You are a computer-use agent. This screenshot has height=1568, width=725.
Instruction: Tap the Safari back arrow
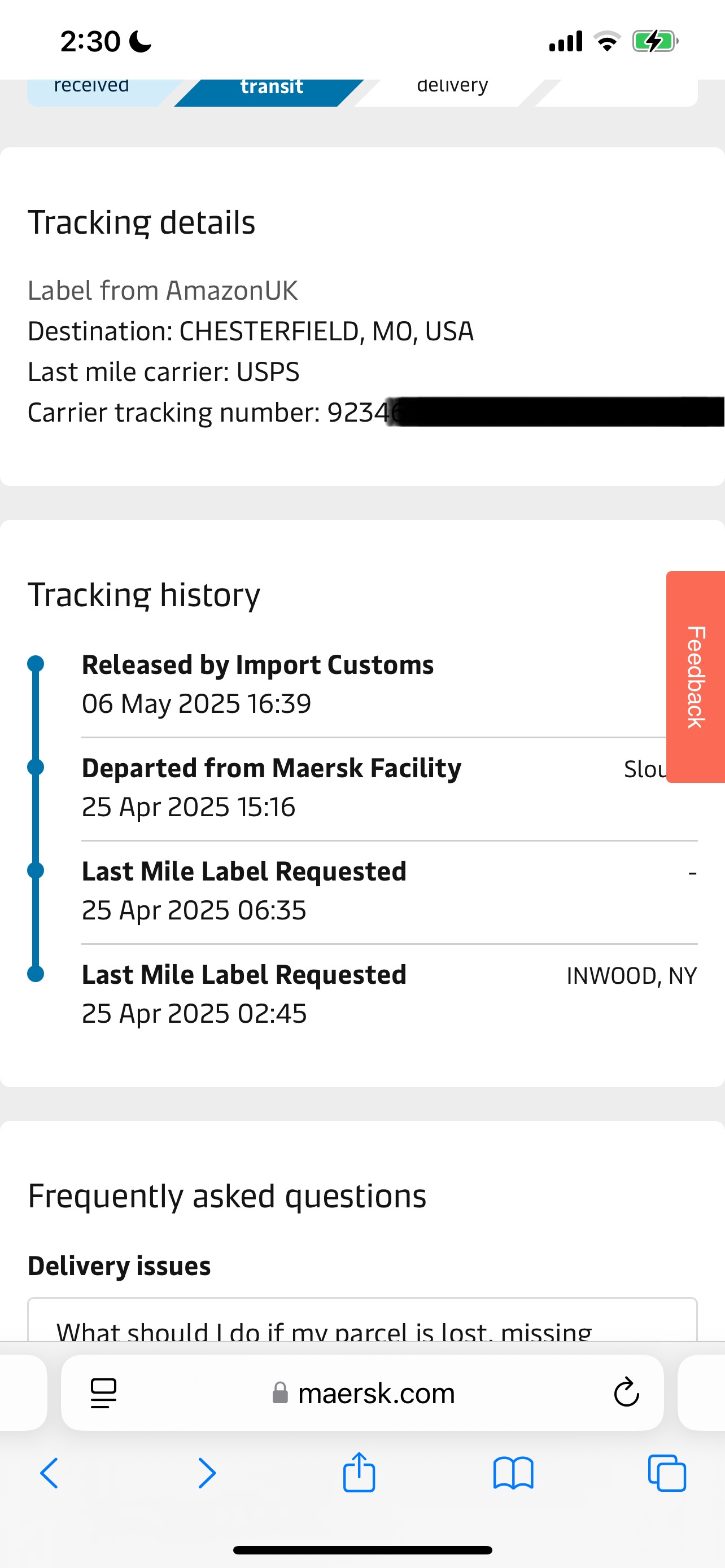(49, 1473)
